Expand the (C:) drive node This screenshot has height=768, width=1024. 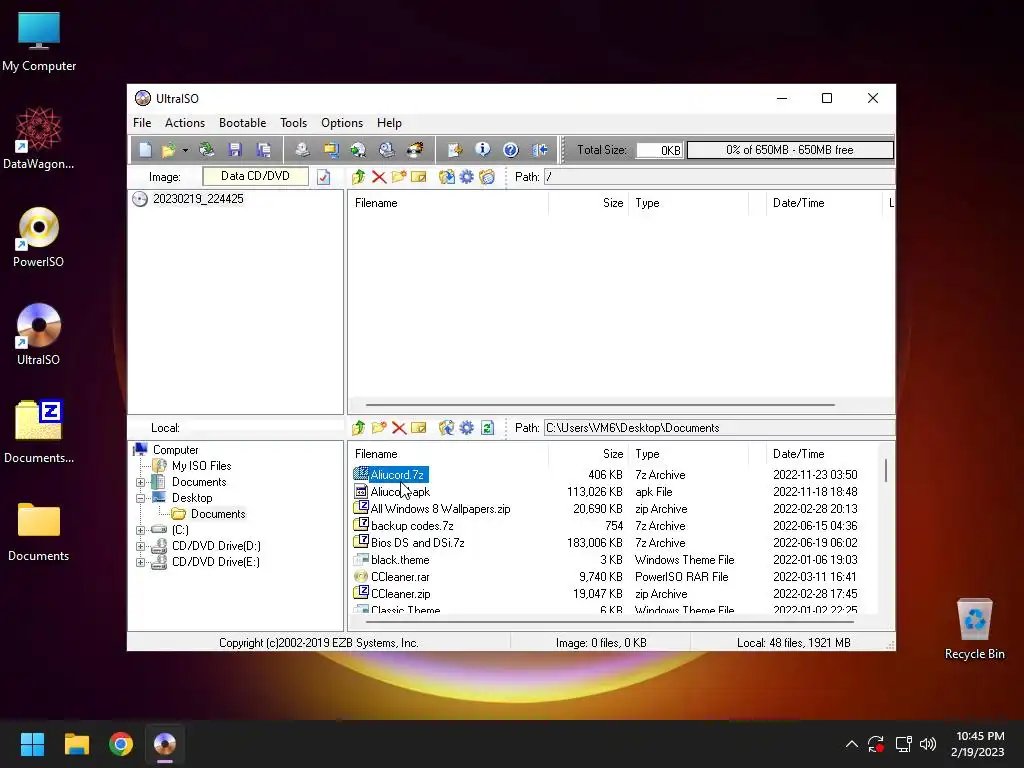pyautogui.click(x=140, y=530)
